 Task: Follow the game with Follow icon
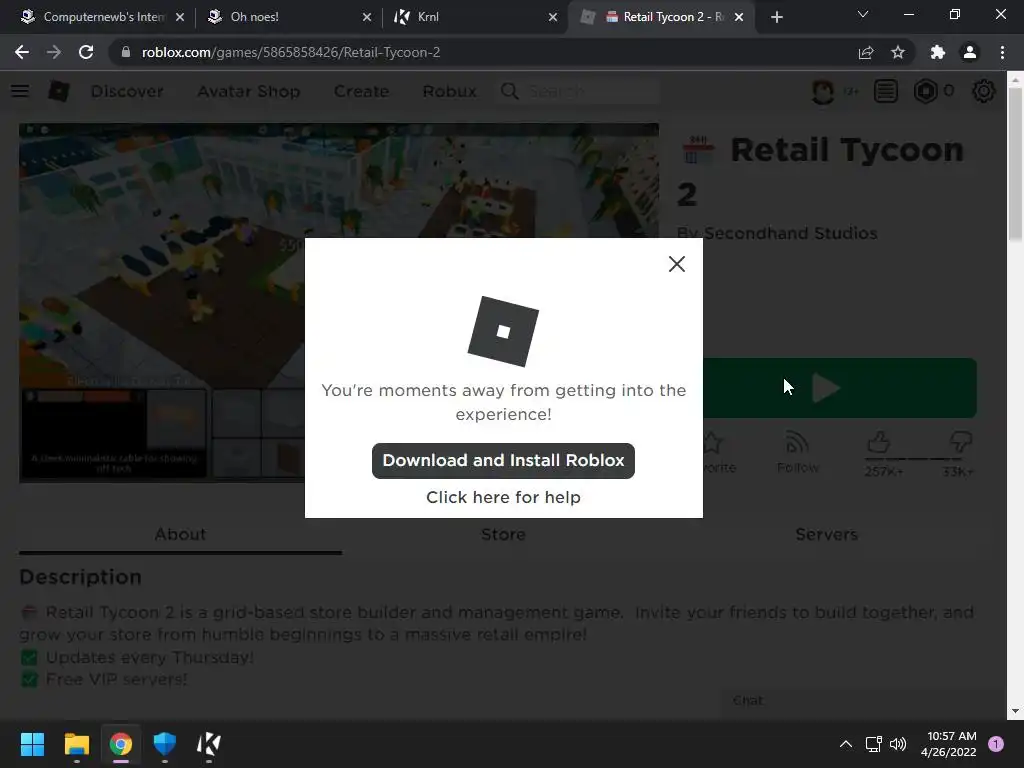[x=797, y=451]
